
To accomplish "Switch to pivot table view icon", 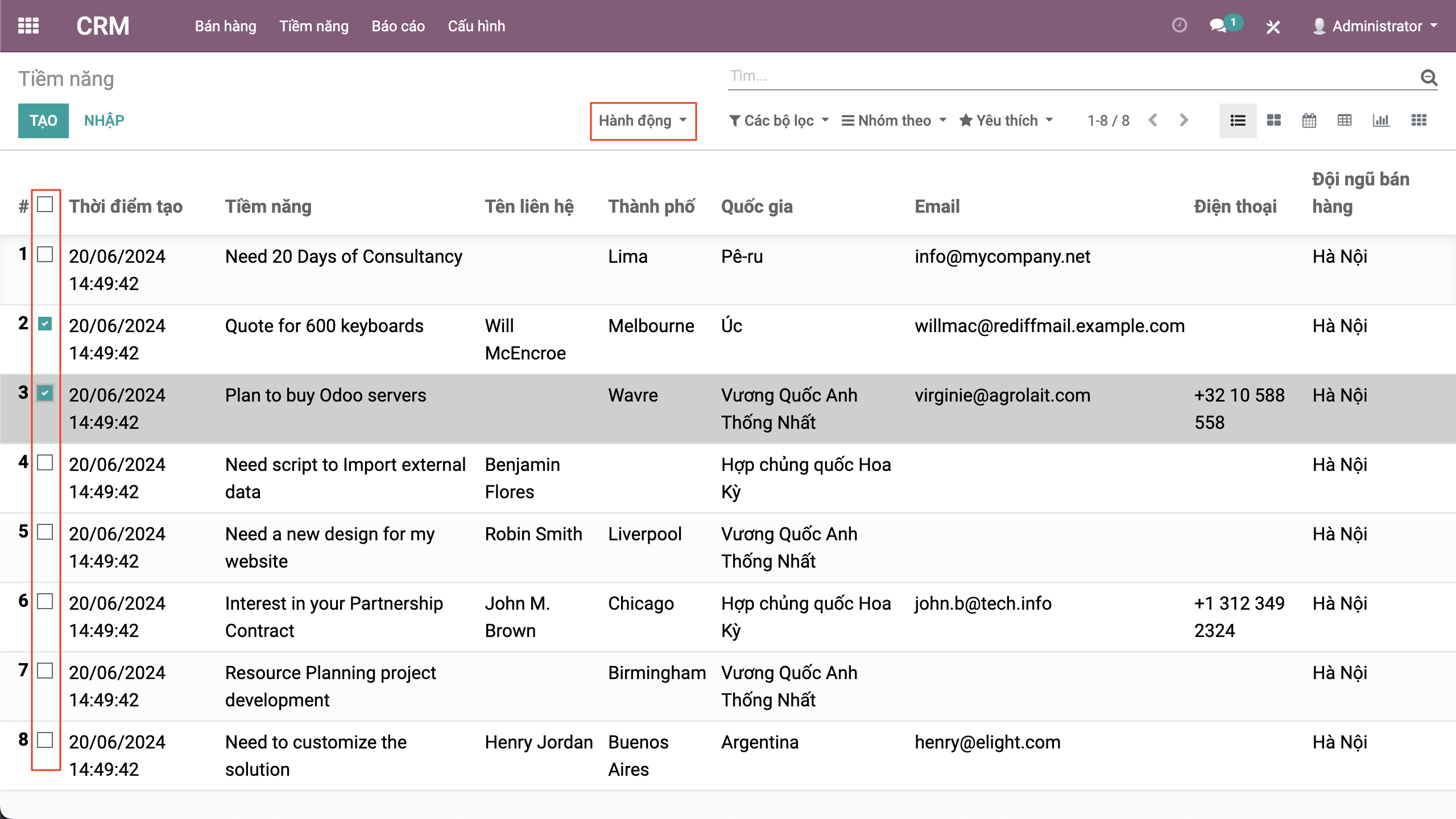I will tap(1345, 121).
